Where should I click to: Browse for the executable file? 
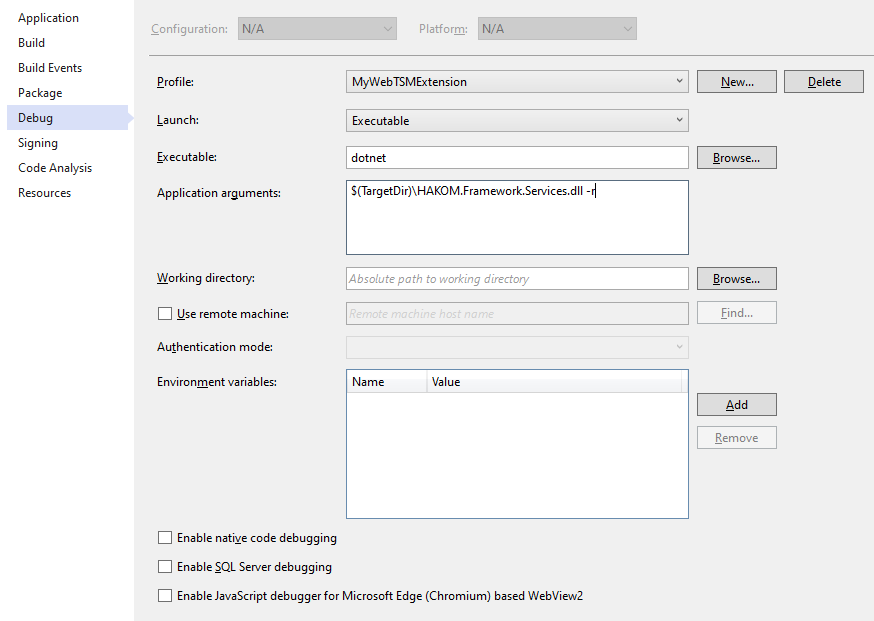[x=736, y=158]
